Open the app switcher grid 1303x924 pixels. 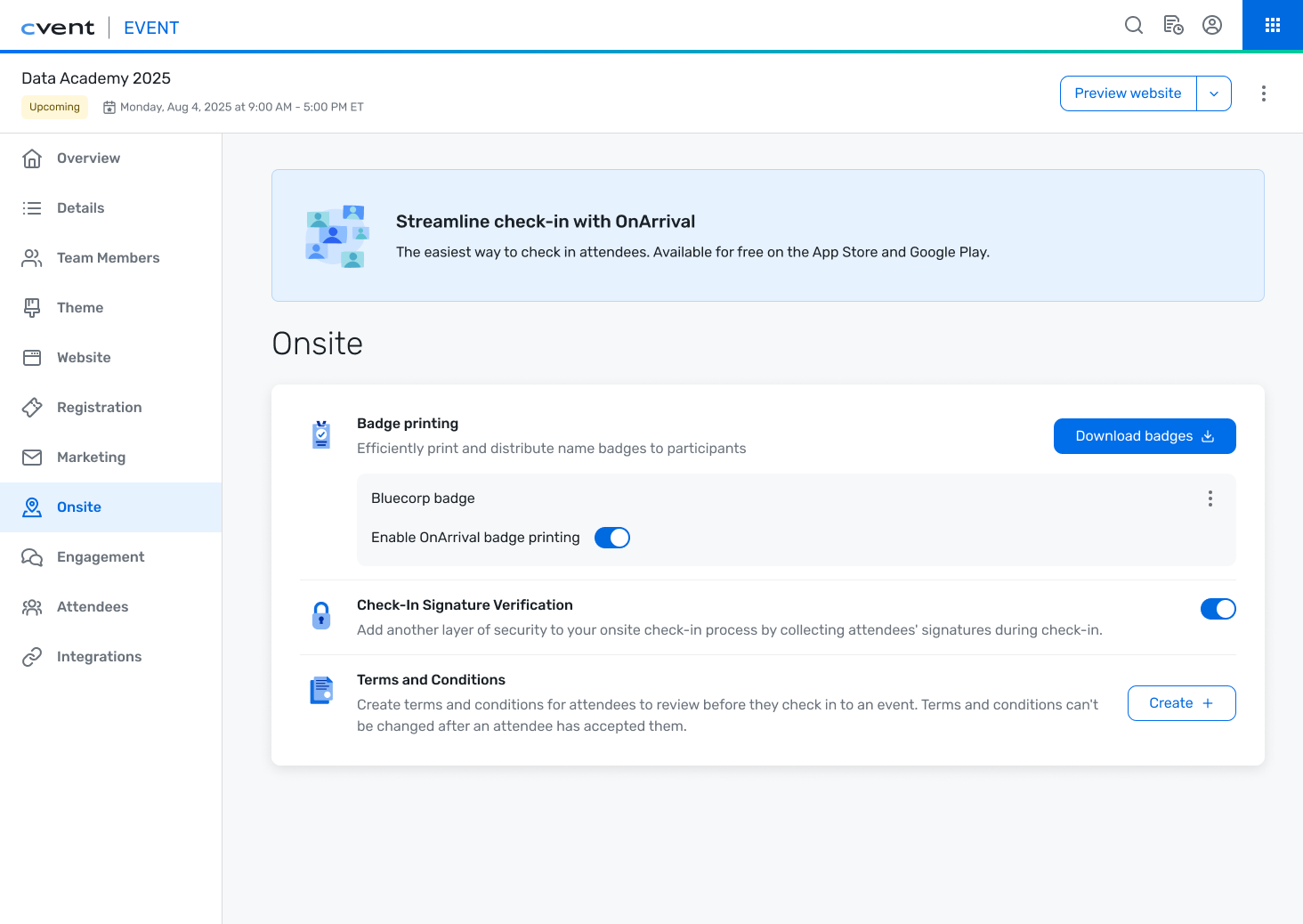pos(1273,25)
